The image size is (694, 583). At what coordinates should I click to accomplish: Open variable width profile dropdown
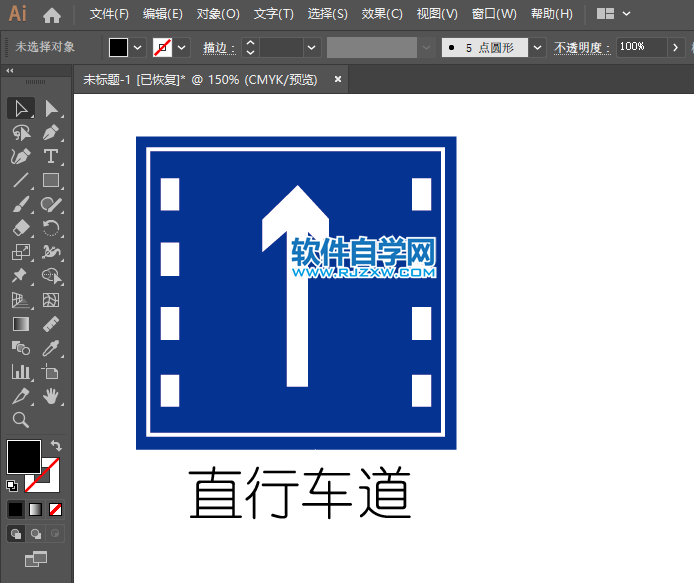click(426, 47)
